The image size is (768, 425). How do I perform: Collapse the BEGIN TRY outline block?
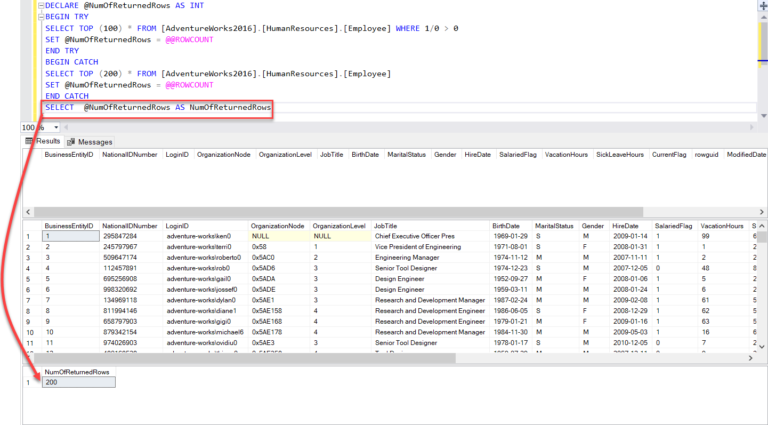[41, 17]
